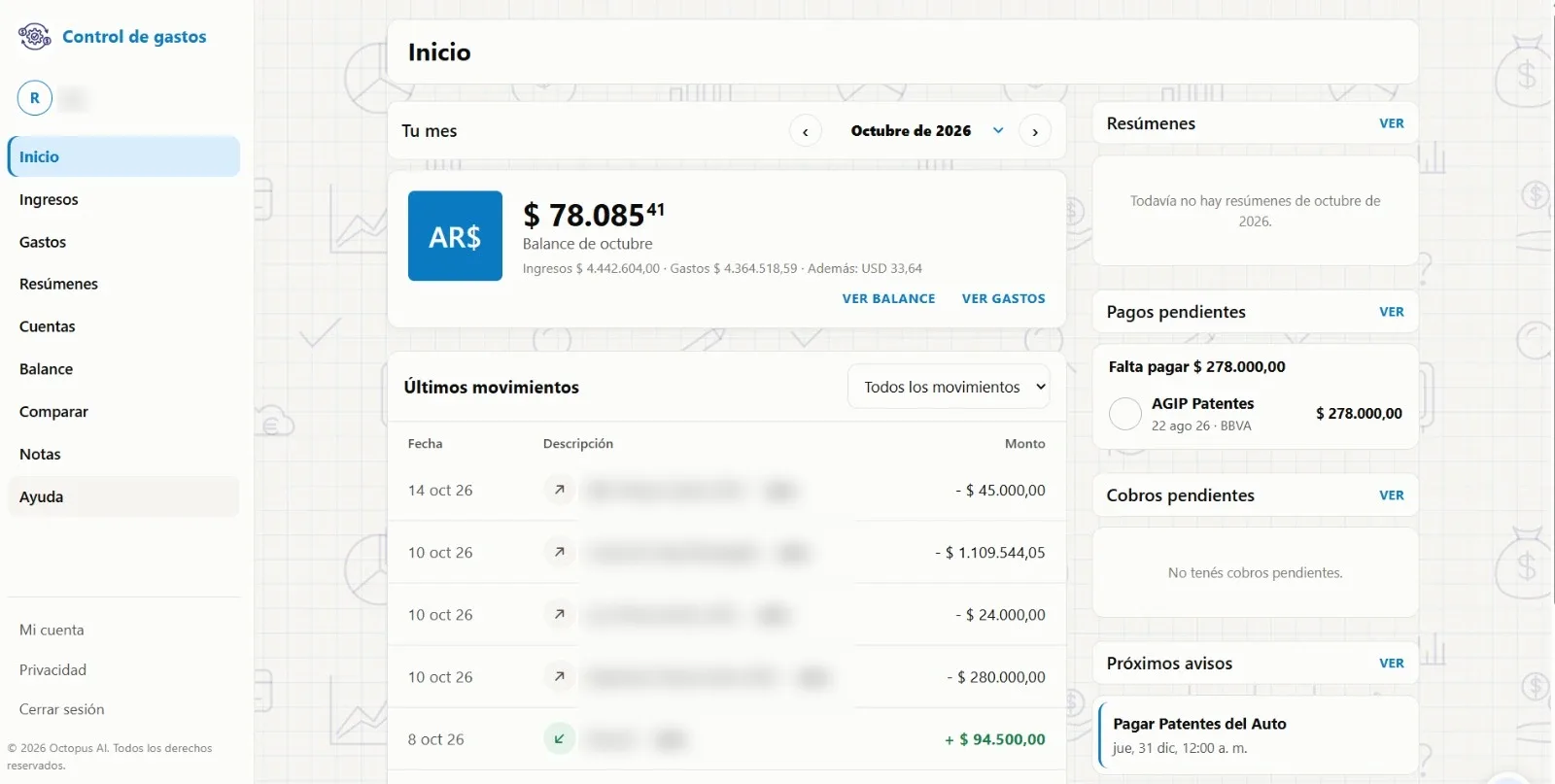Click the AR$ currency tile

click(455, 236)
